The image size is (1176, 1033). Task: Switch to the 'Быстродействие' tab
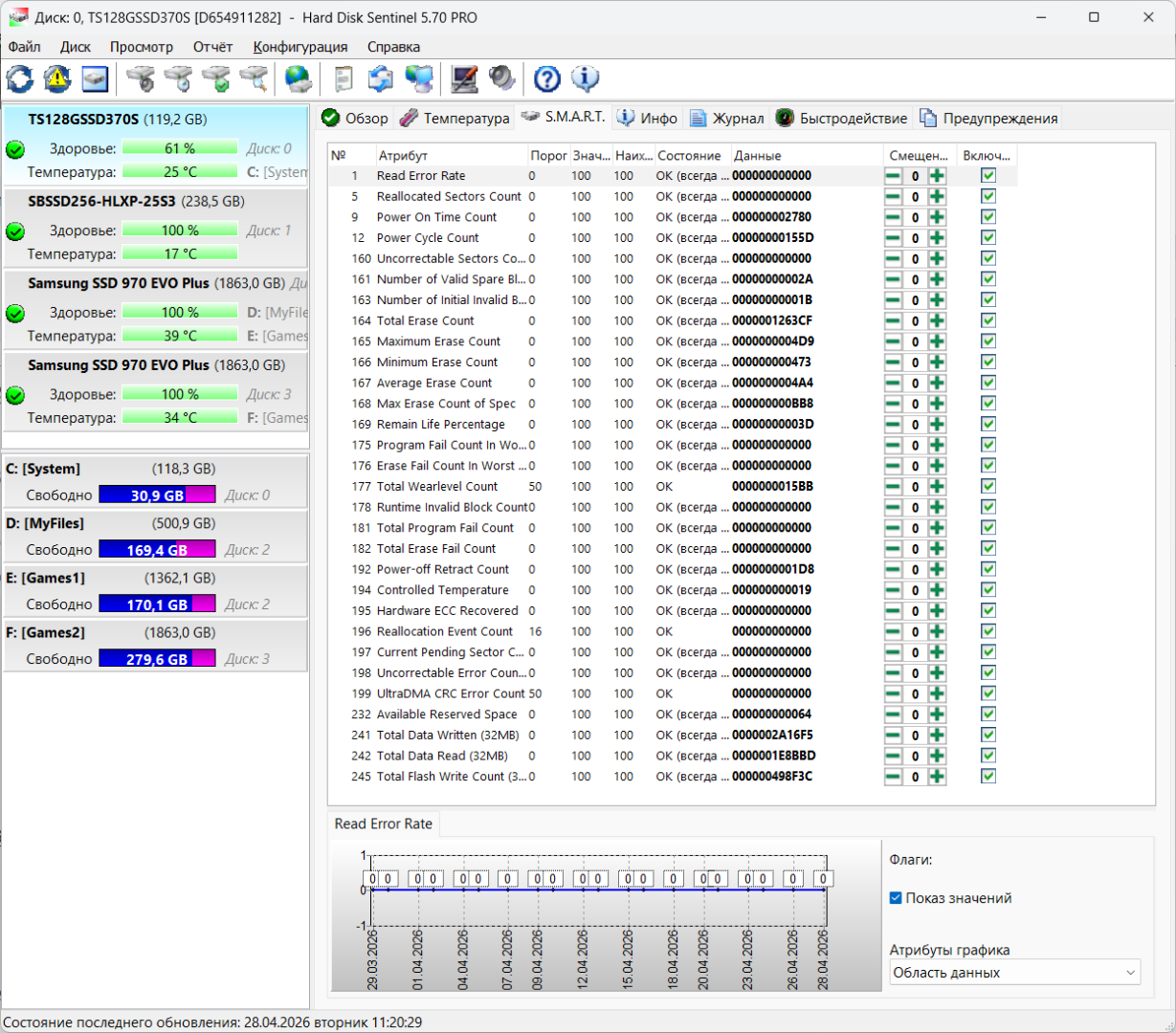[x=842, y=119]
